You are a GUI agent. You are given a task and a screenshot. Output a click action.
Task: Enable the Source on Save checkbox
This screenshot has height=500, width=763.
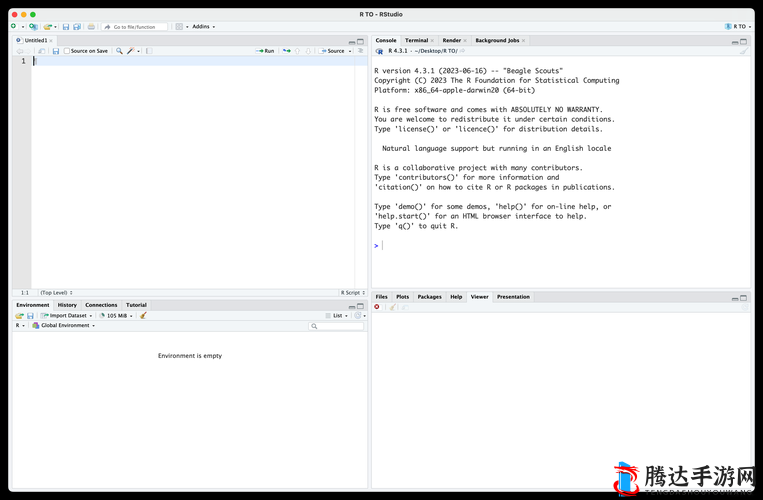pyautogui.click(x=67, y=51)
